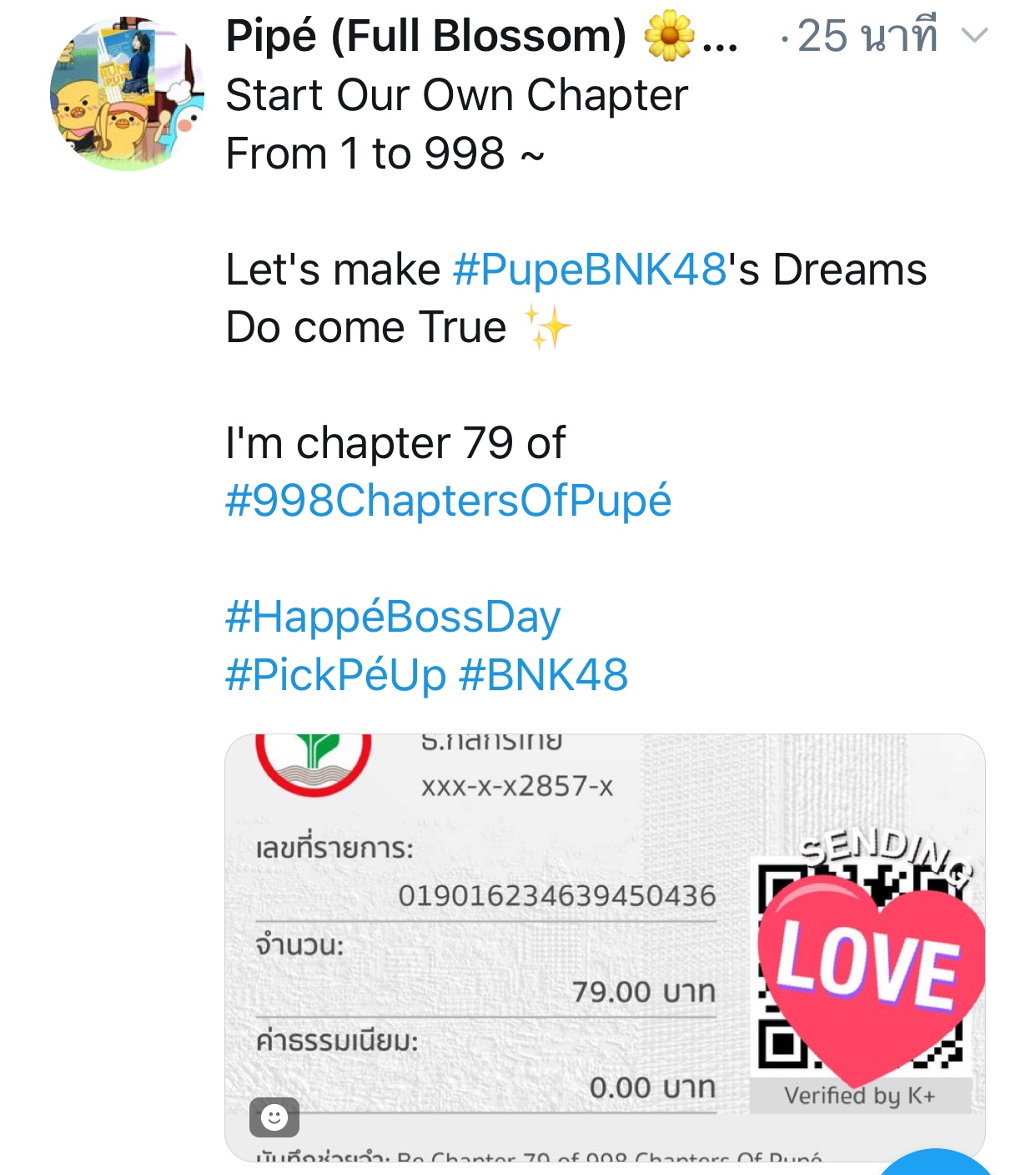Tap the sunflower emoji in the name
Image resolution: width=1036 pixels, height=1175 pixels.
coord(669,37)
